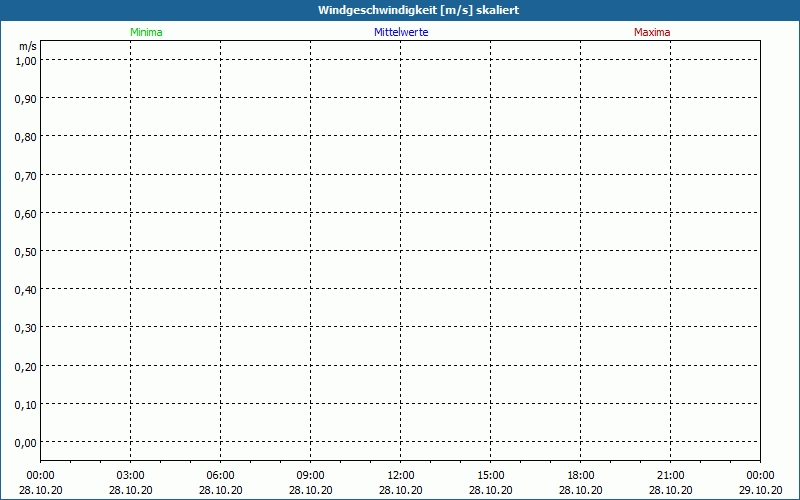The height and width of the screenshot is (500, 800).
Task: Select the 0,30 y-axis tick label
Action: click(x=26, y=327)
